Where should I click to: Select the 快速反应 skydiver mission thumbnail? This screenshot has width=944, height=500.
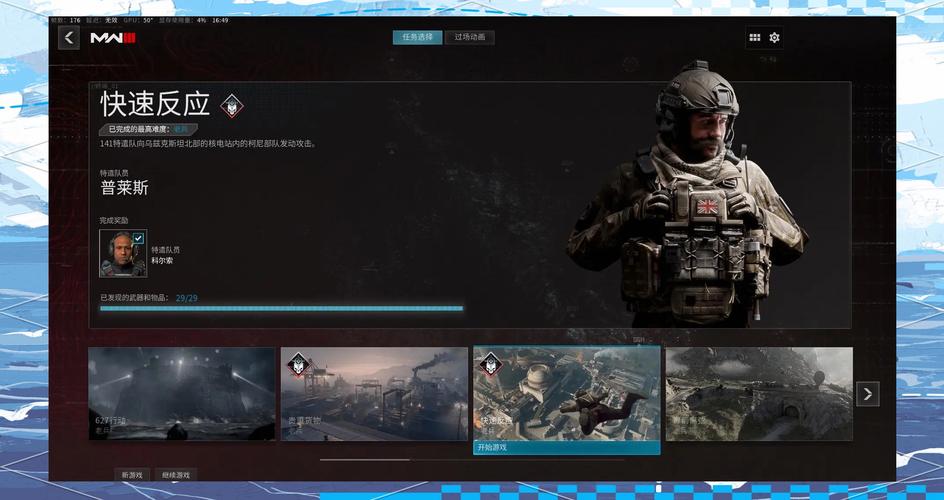(x=567, y=394)
